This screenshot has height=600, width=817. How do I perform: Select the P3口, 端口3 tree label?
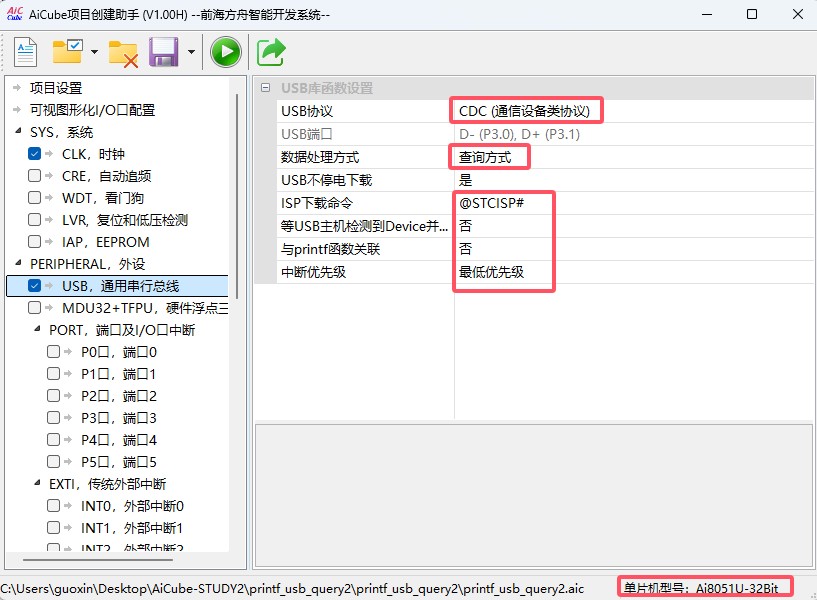coord(119,418)
